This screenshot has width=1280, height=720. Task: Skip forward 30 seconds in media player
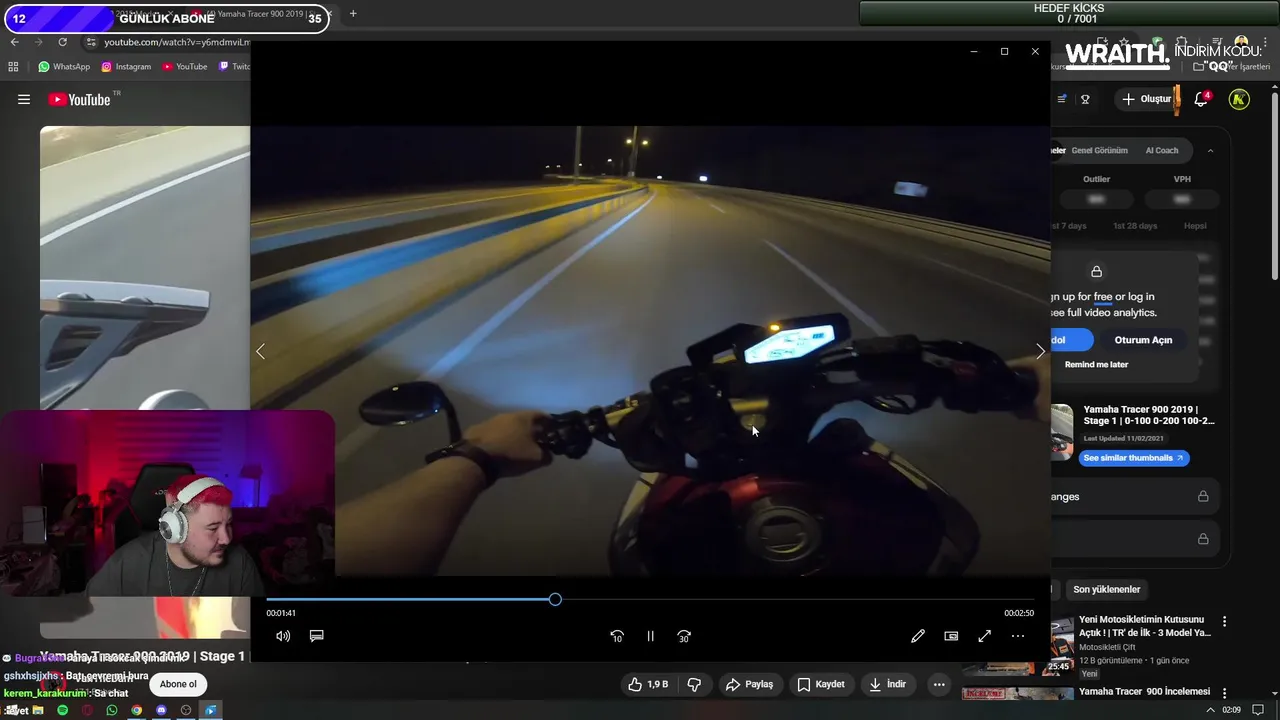coord(684,636)
